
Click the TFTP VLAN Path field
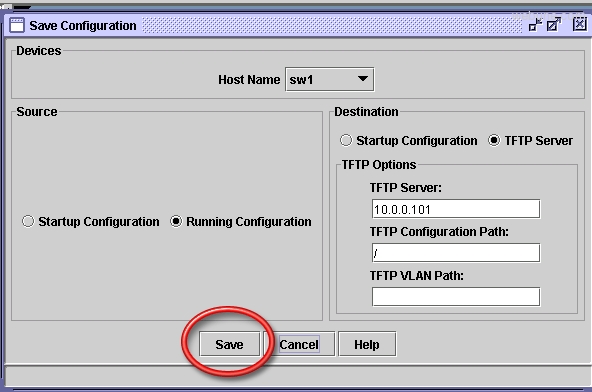coord(456,297)
